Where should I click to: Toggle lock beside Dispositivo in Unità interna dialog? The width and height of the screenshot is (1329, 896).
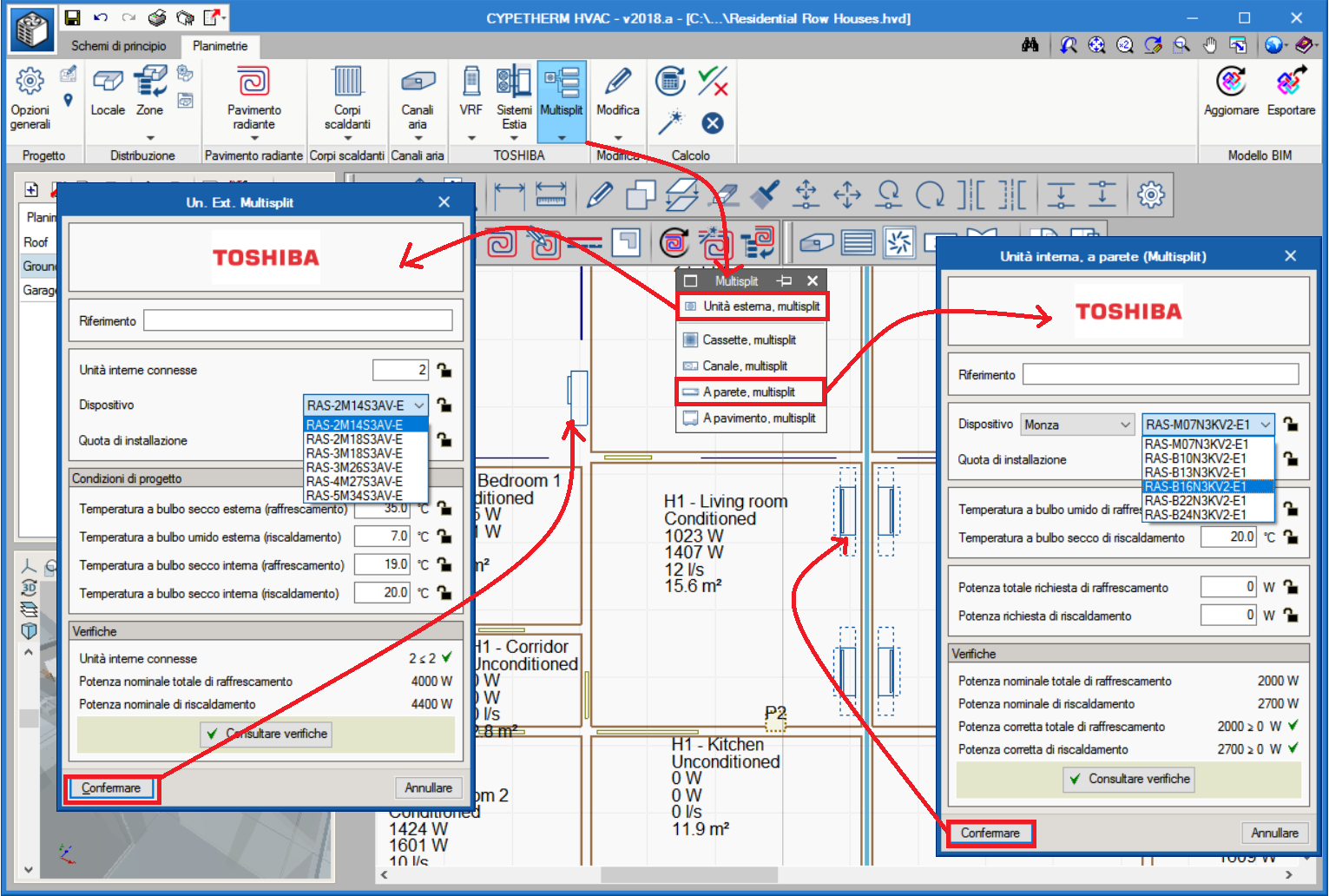click(x=1291, y=424)
